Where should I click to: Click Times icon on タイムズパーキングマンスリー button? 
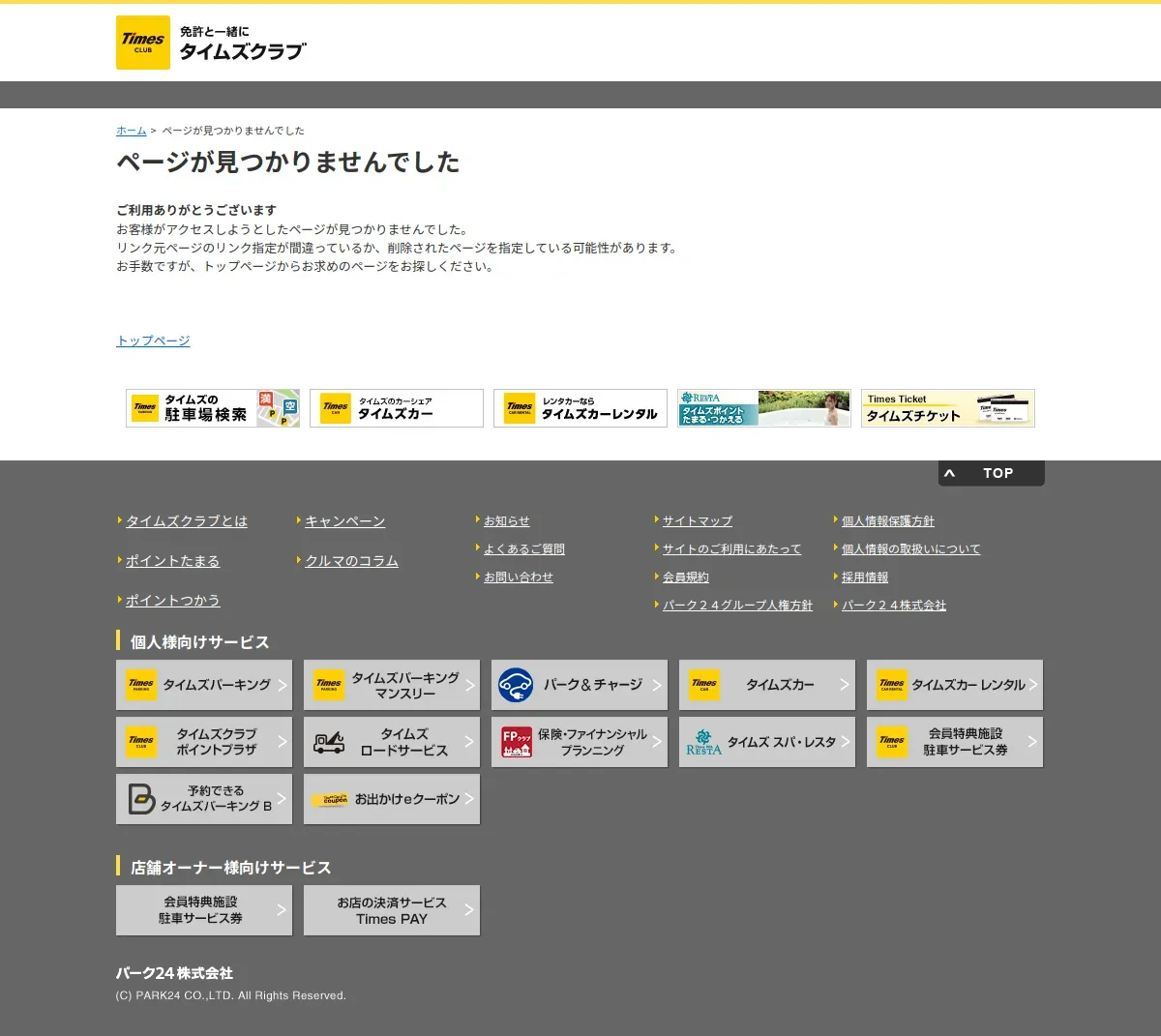[x=329, y=685]
